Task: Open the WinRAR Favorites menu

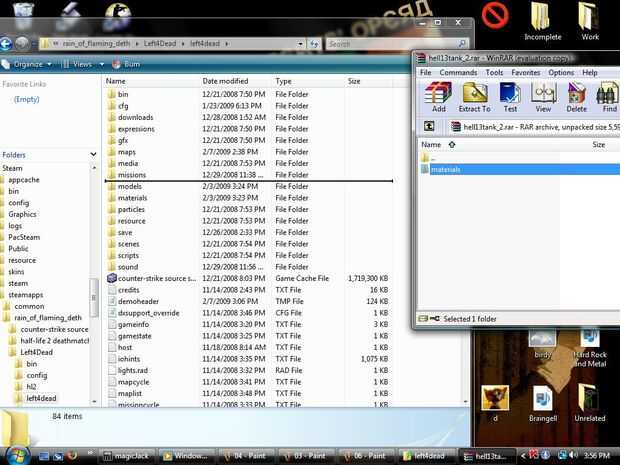Action: click(x=525, y=72)
